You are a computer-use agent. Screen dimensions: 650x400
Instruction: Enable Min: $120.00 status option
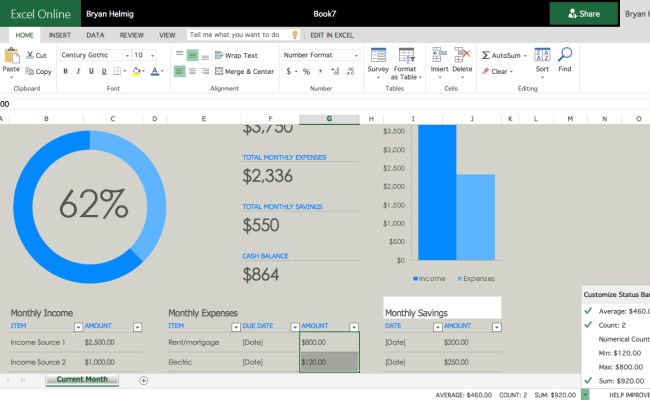620,353
